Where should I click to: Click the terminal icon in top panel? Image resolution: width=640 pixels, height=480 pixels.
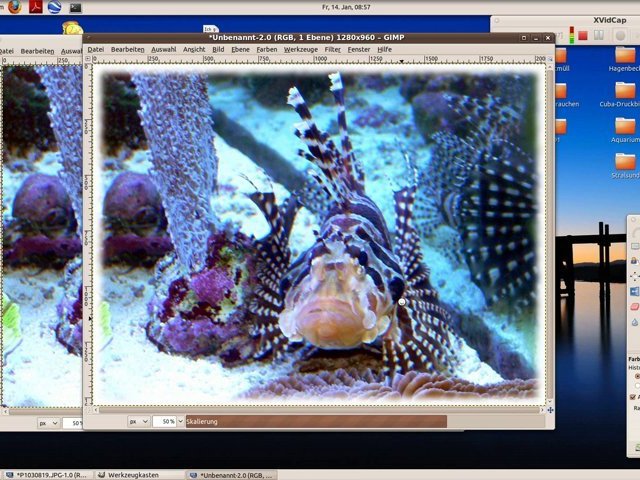click(76, 7)
